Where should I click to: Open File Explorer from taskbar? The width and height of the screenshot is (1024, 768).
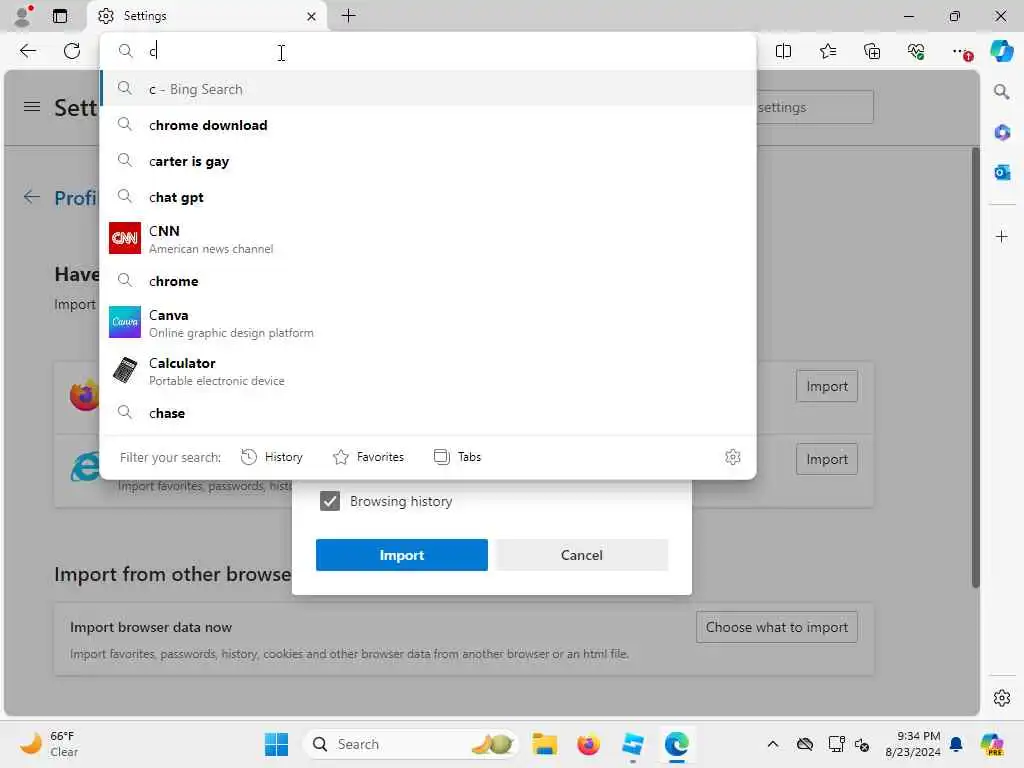[544, 744]
